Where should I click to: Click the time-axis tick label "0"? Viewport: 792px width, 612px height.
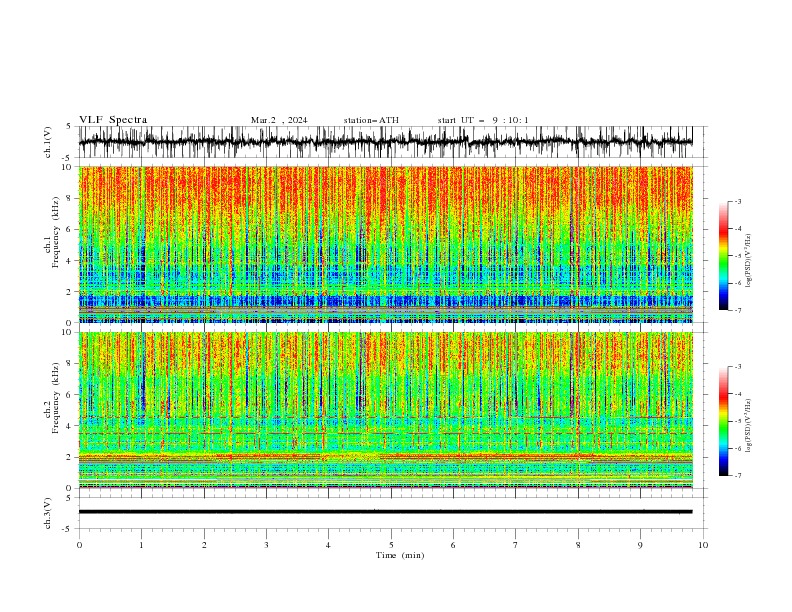[x=79, y=545]
